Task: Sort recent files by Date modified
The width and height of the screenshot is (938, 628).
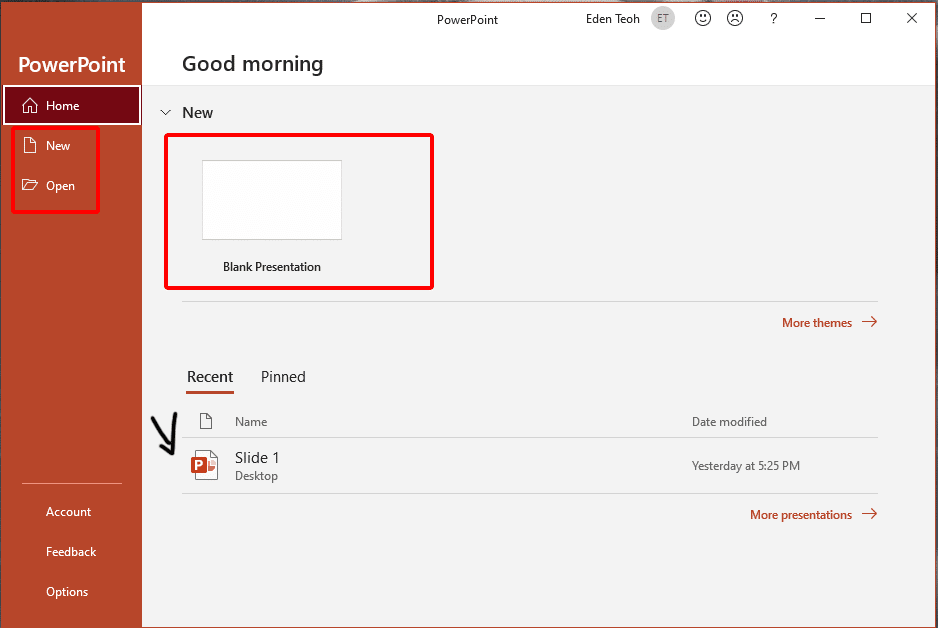Action: click(x=729, y=422)
